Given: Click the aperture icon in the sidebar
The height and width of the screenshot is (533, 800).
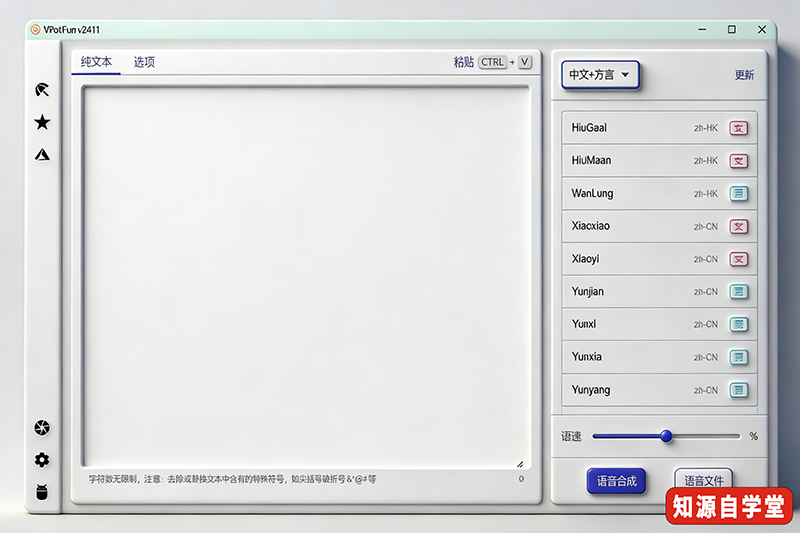Looking at the screenshot, I should [x=42, y=427].
